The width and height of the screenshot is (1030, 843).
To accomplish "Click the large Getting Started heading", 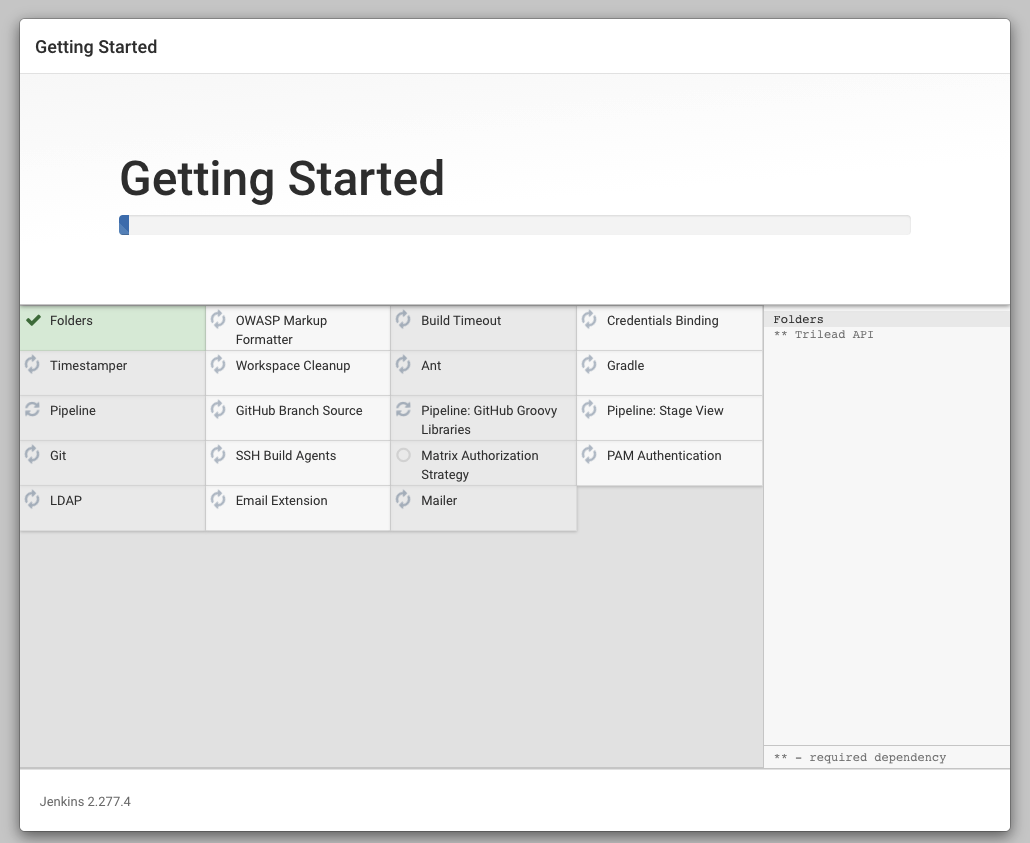I will [282, 179].
